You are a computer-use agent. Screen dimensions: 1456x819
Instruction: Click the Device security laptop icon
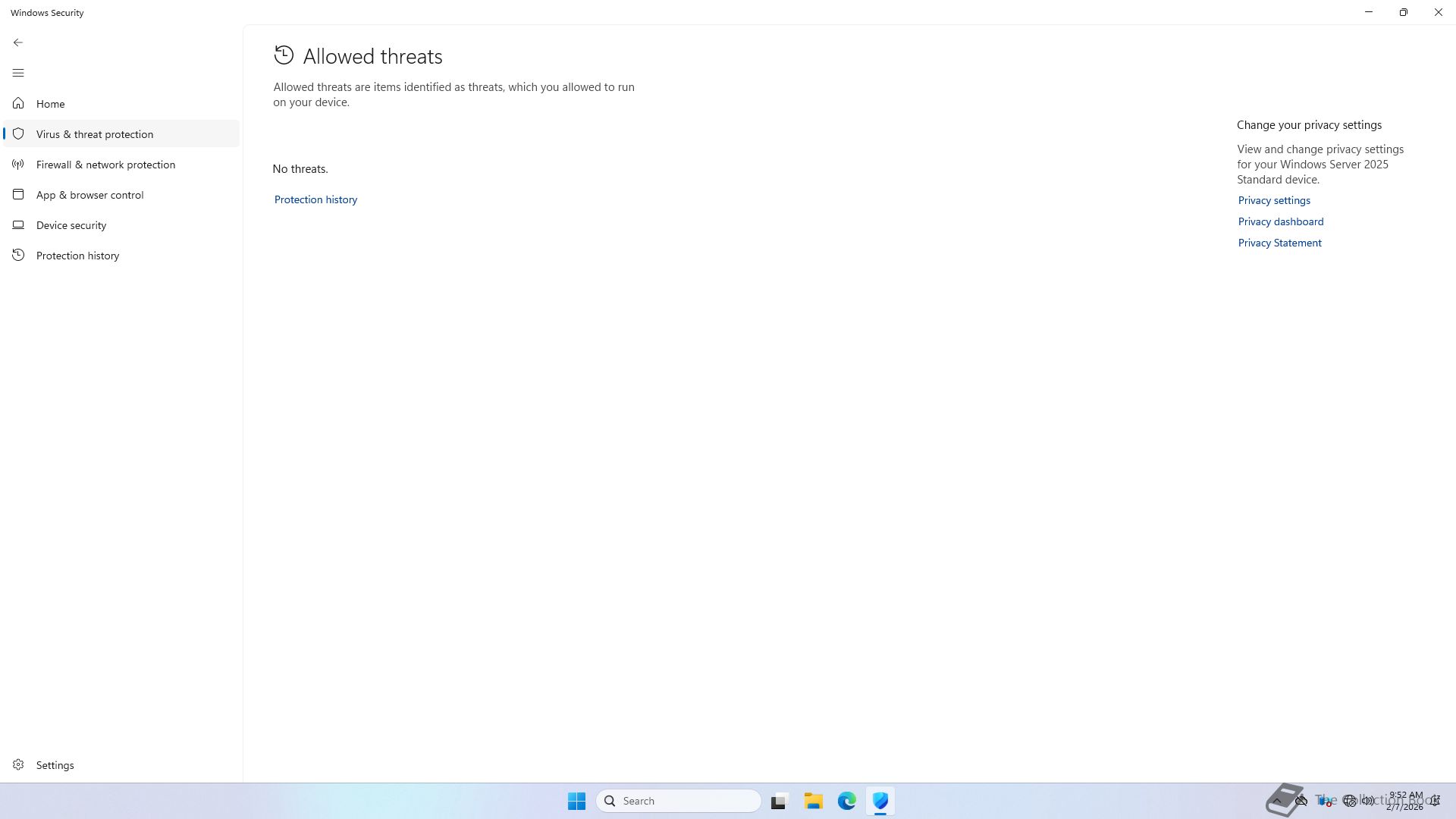coord(18,224)
